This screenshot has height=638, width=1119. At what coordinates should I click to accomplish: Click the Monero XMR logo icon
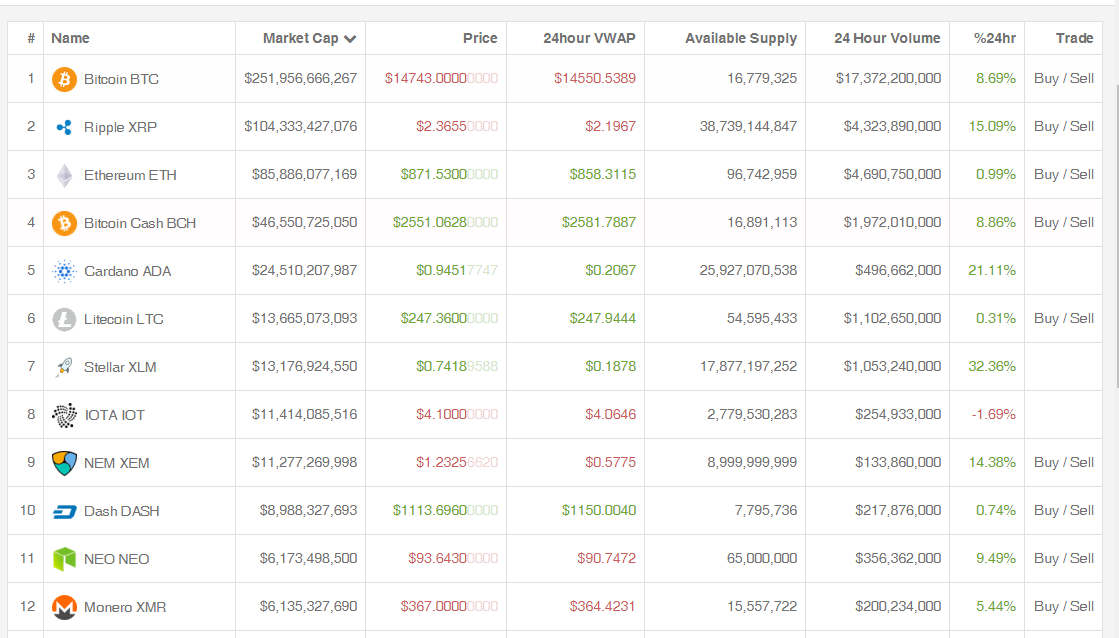point(64,607)
